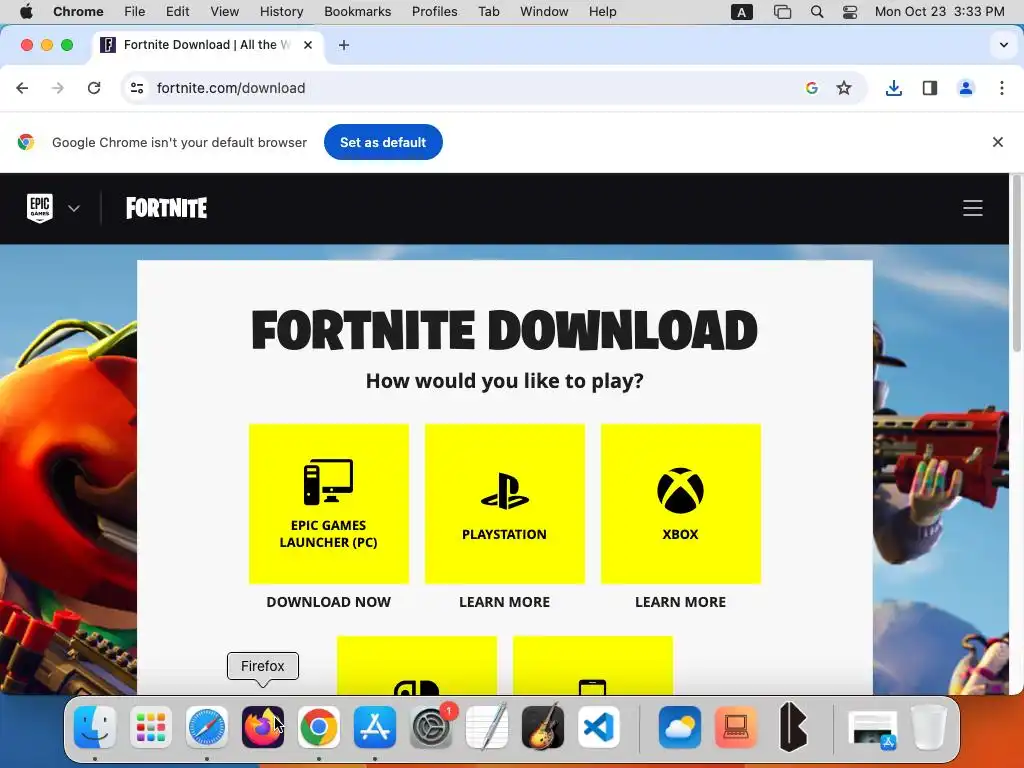Click the Epic Games shield logo
The width and height of the screenshot is (1024, 768).
coord(40,208)
